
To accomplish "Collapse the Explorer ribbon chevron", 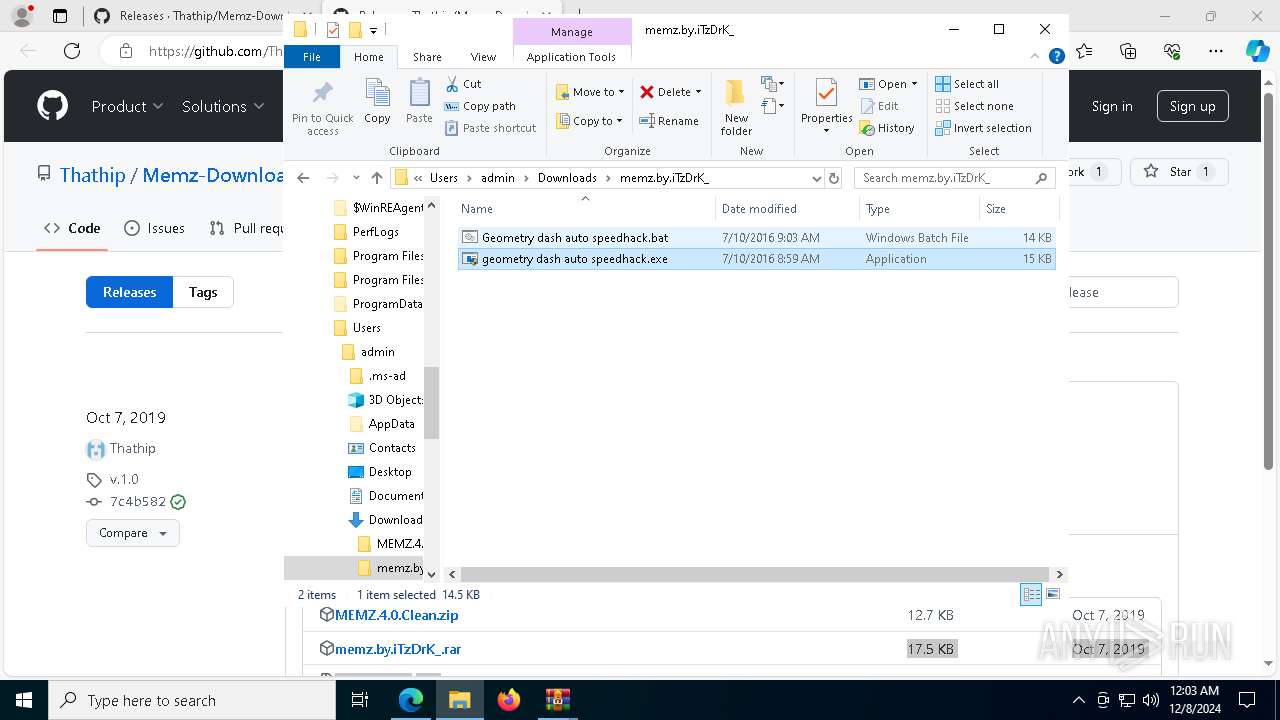I will [1037, 57].
